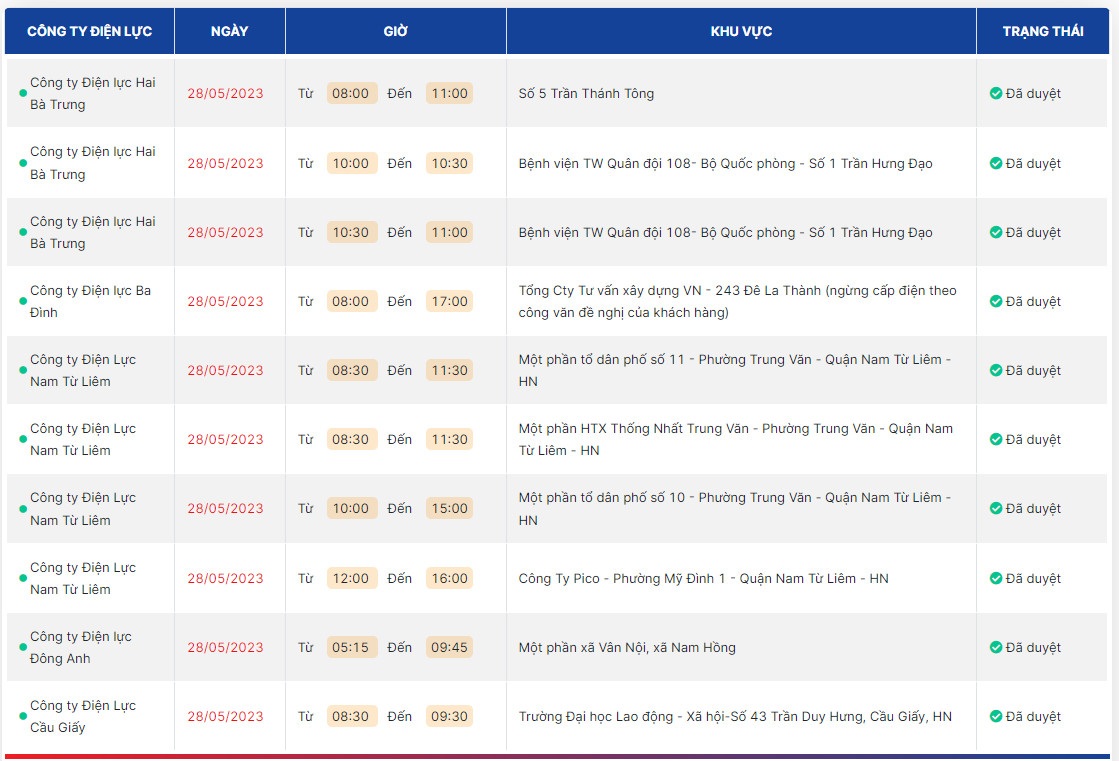Click the date 28/05/2023 in the Ba Đình row
Viewport: 1119px width, 761px height.
click(x=225, y=301)
